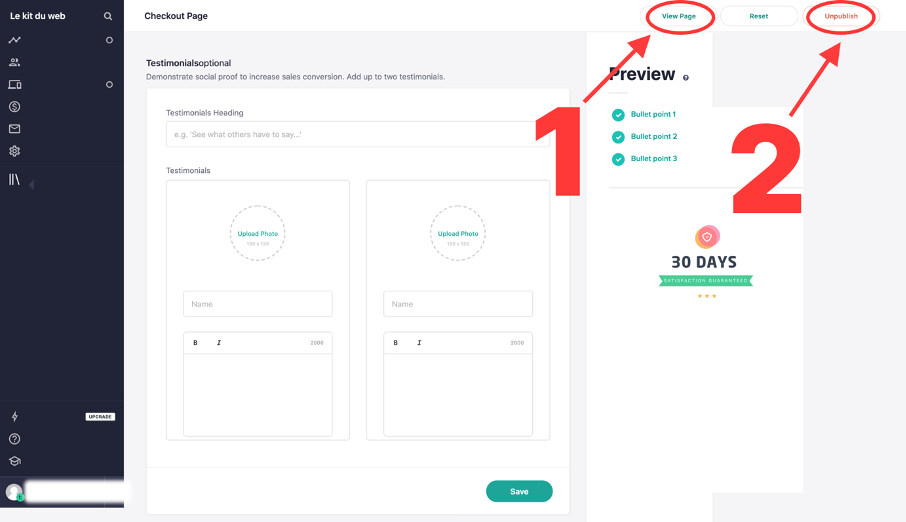Toggle bold in first testimonial editor
Viewport: 906px width, 522px height.
(x=195, y=343)
